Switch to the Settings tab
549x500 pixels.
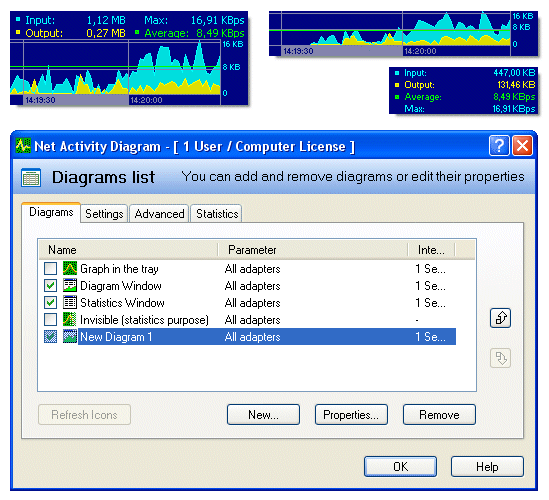(104, 214)
